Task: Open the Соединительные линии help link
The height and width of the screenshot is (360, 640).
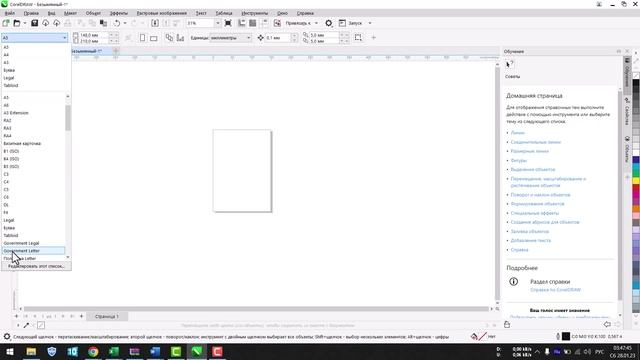Action: [536, 142]
